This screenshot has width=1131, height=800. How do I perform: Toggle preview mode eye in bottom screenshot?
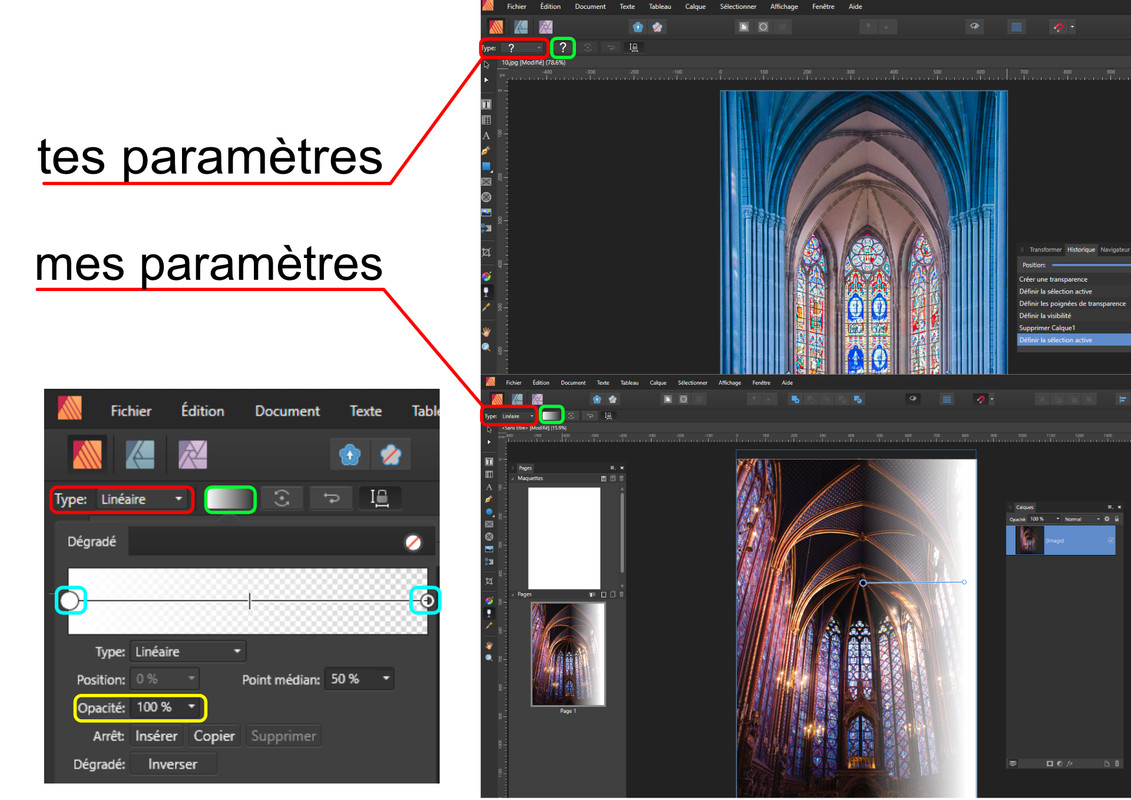(912, 399)
